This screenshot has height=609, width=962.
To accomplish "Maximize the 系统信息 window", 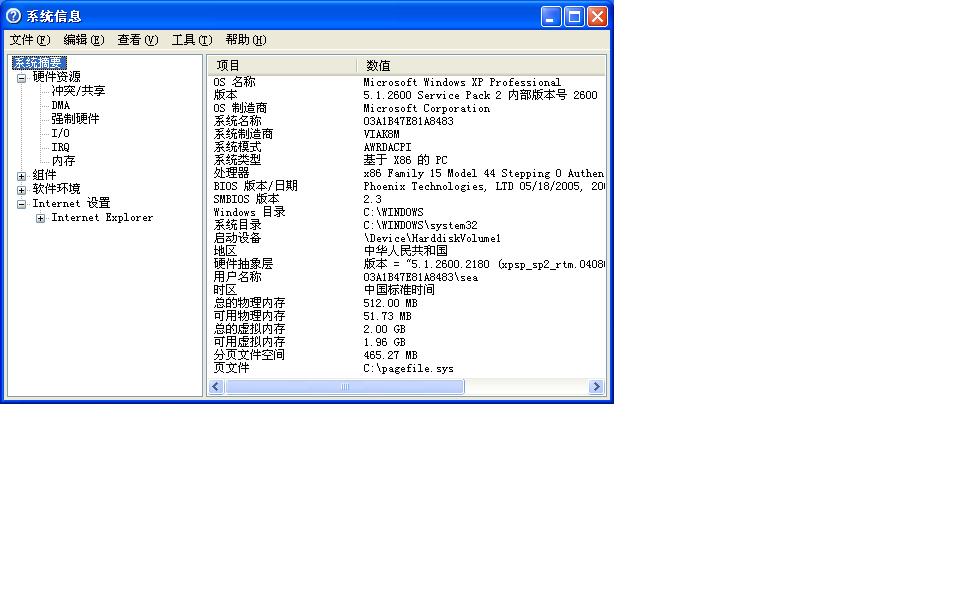I will click(574, 17).
